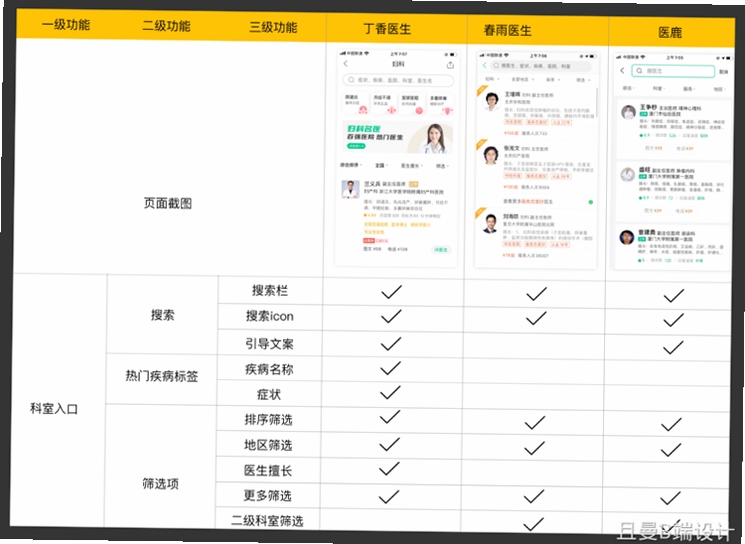Viewport: 745px width, 544px height.
Task: Click 医鹿 checkmark in 搜索栏 row
Action: 674,296
